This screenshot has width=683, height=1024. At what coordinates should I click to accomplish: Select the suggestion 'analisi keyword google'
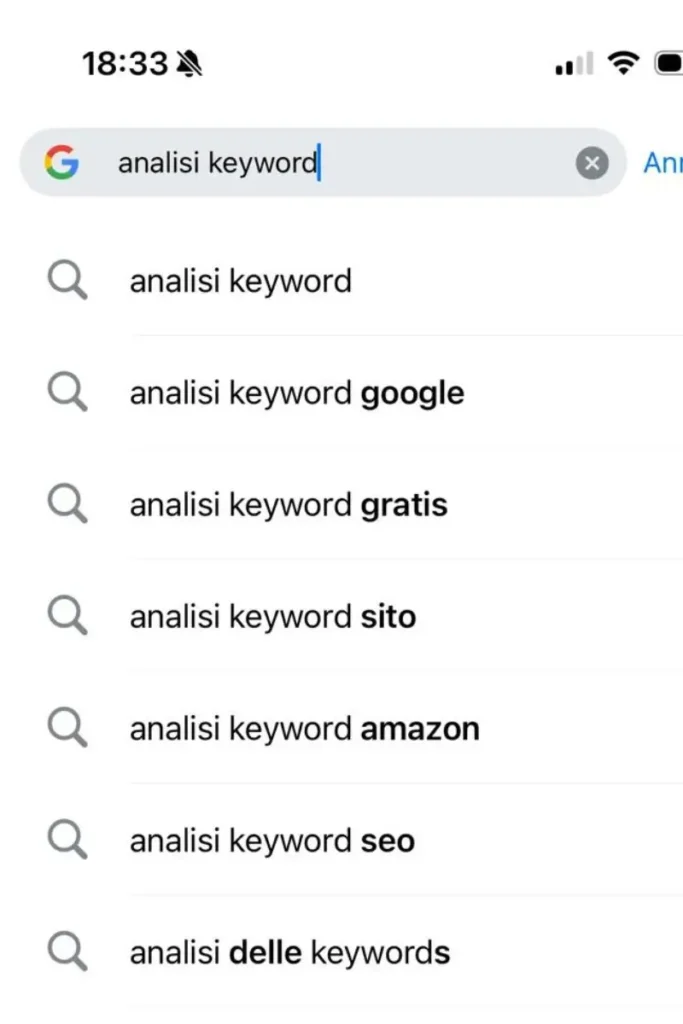296,392
